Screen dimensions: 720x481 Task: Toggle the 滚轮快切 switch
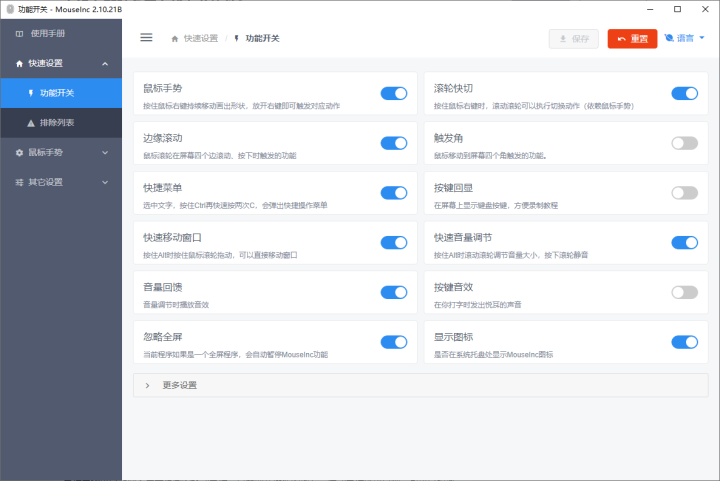[x=684, y=94]
